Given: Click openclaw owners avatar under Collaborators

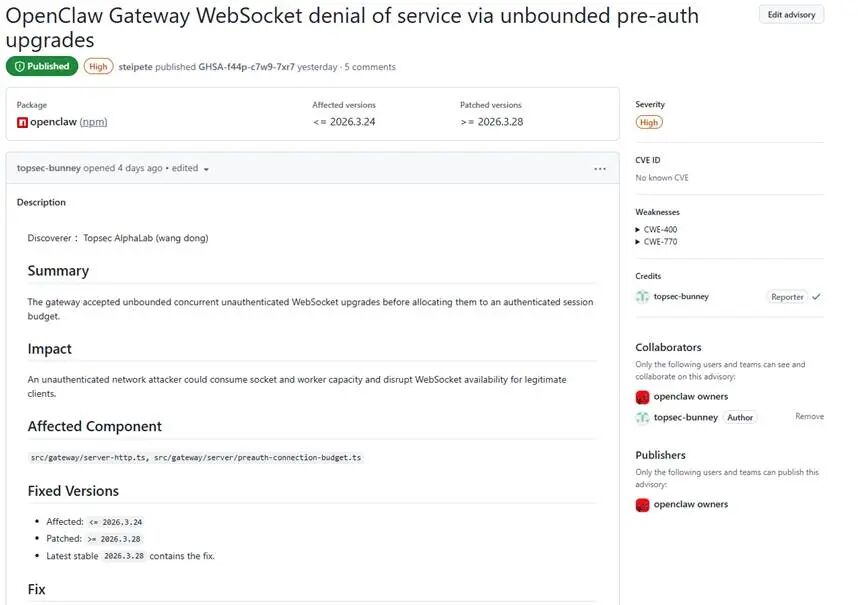Looking at the screenshot, I should [642, 397].
